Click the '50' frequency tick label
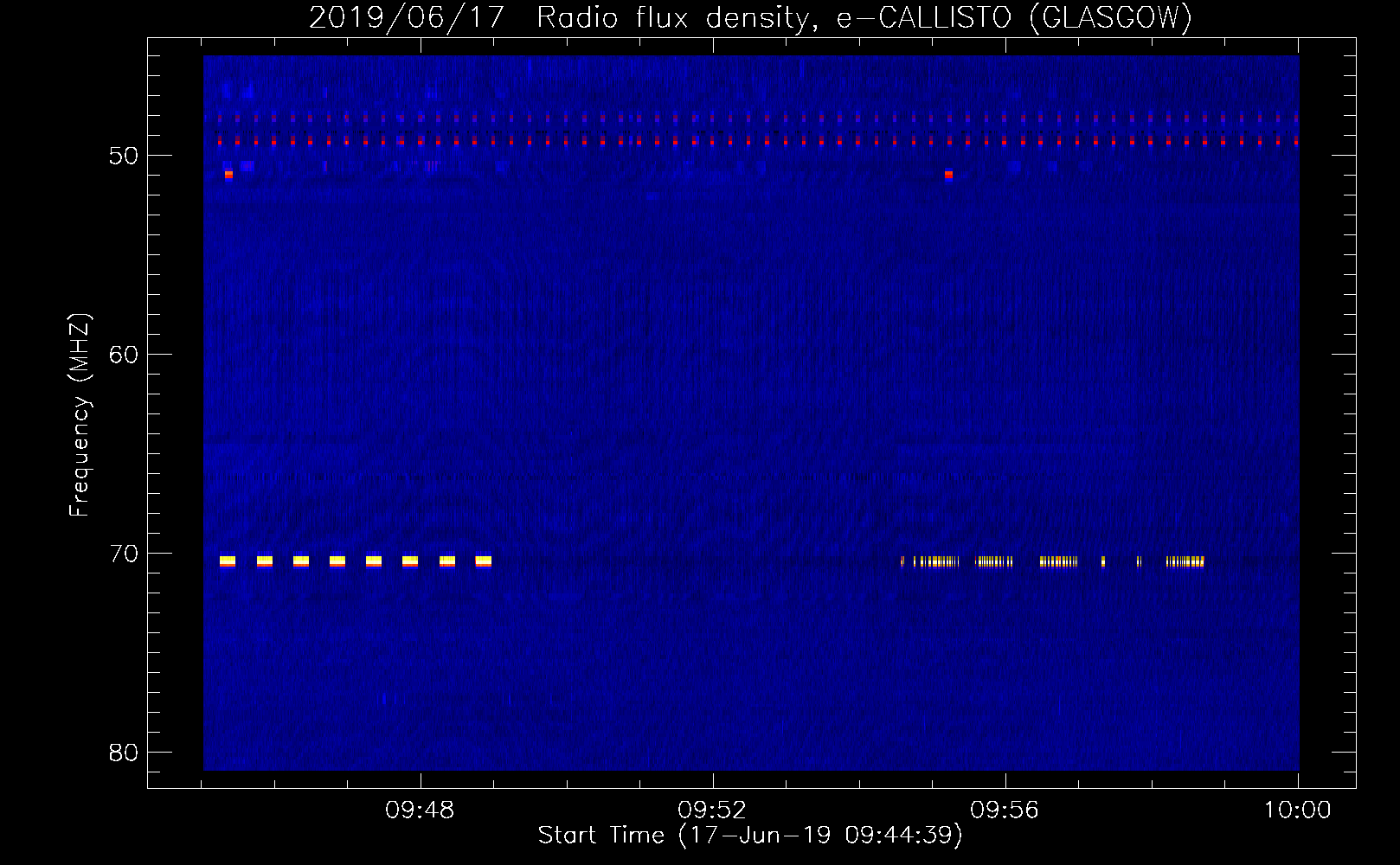The width and height of the screenshot is (1400, 865). (x=124, y=156)
